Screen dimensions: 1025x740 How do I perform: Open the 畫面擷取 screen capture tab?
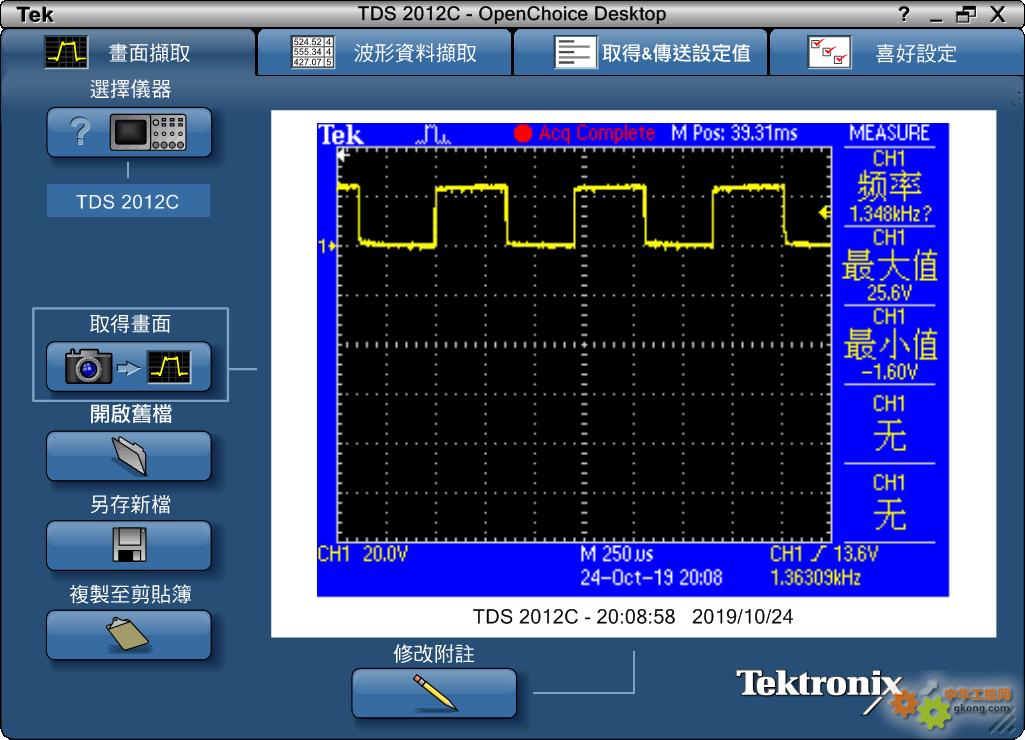(x=127, y=52)
